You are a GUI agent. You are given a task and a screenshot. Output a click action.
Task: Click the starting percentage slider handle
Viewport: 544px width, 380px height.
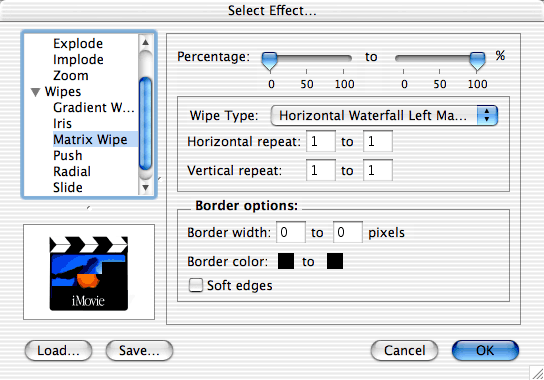pyautogui.click(x=270, y=61)
